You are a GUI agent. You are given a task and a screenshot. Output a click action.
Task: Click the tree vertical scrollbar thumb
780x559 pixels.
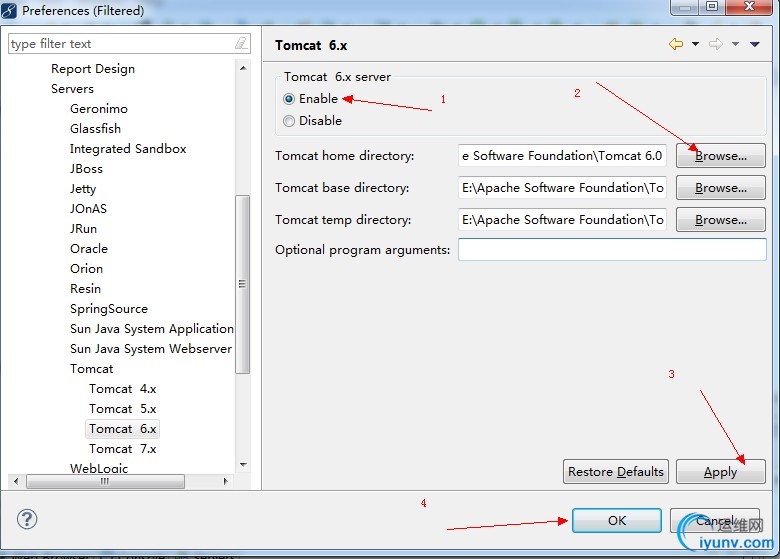point(242,284)
